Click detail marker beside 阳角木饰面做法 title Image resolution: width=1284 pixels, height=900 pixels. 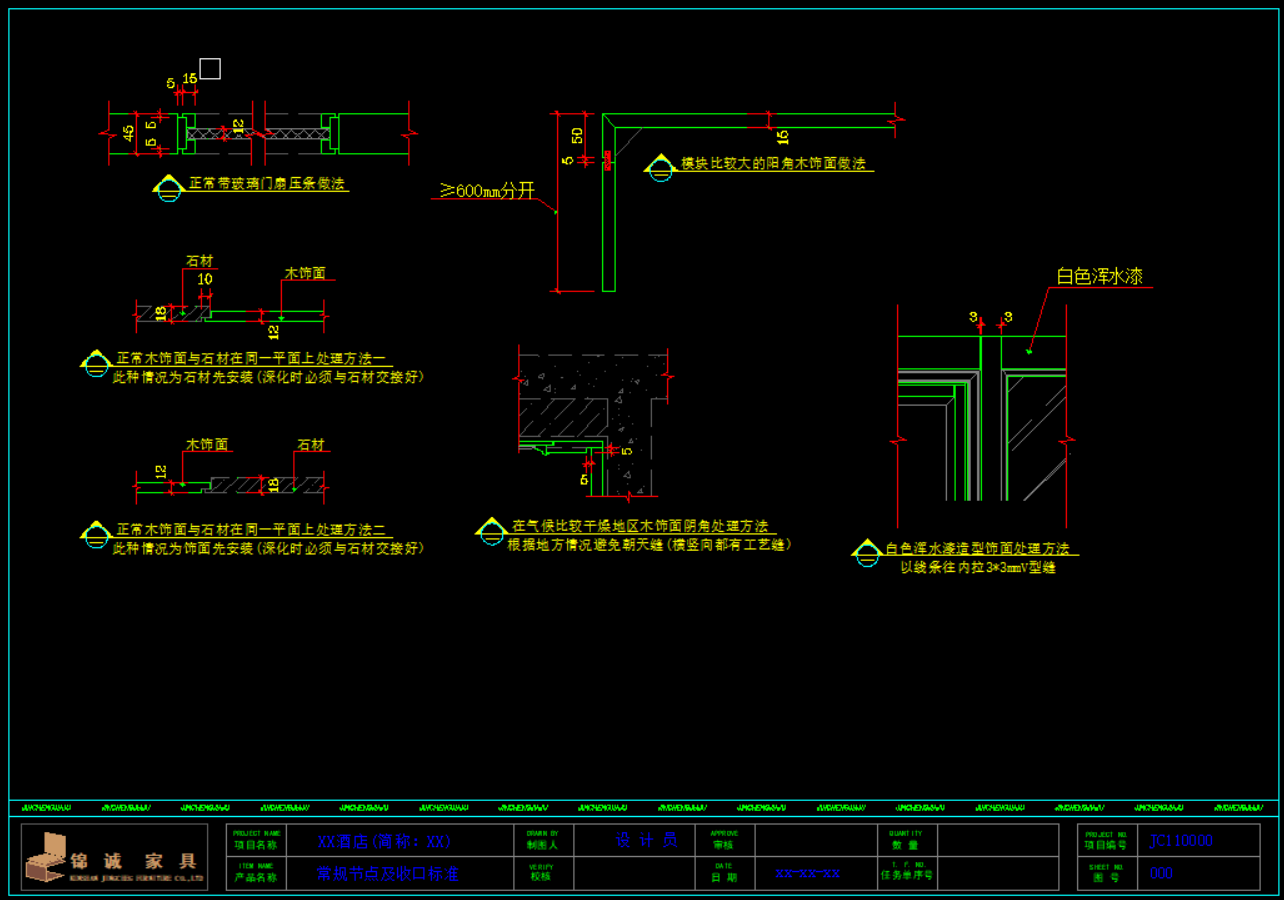click(660, 166)
